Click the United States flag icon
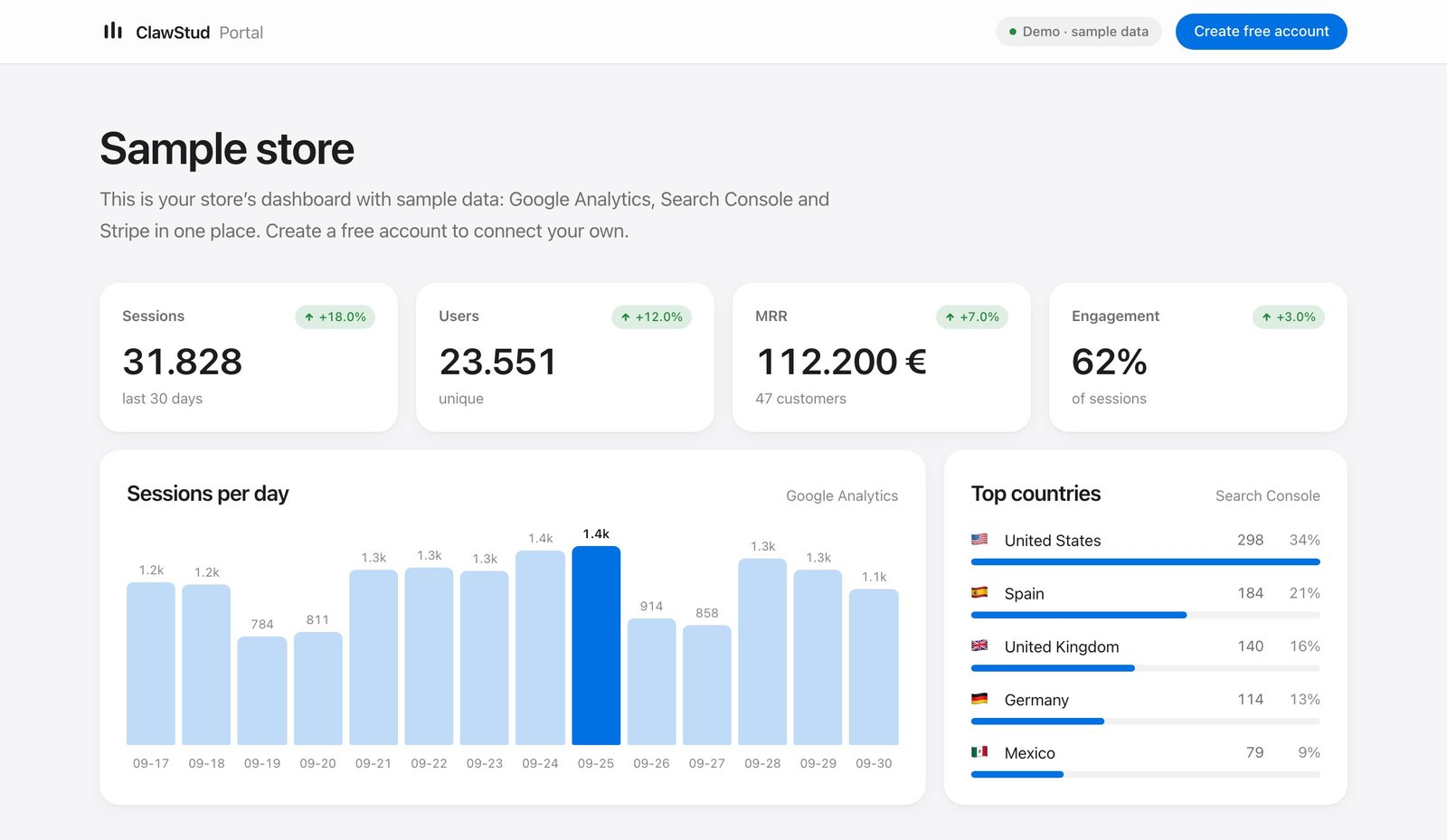The width and height of the screenshot is (1447, 840). [979, 540]
